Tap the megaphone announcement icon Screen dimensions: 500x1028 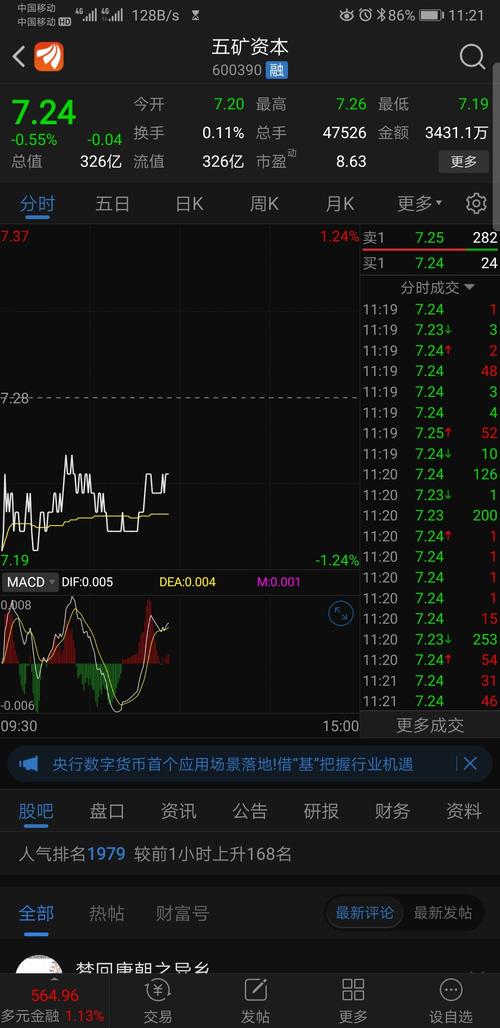point(29,764)
